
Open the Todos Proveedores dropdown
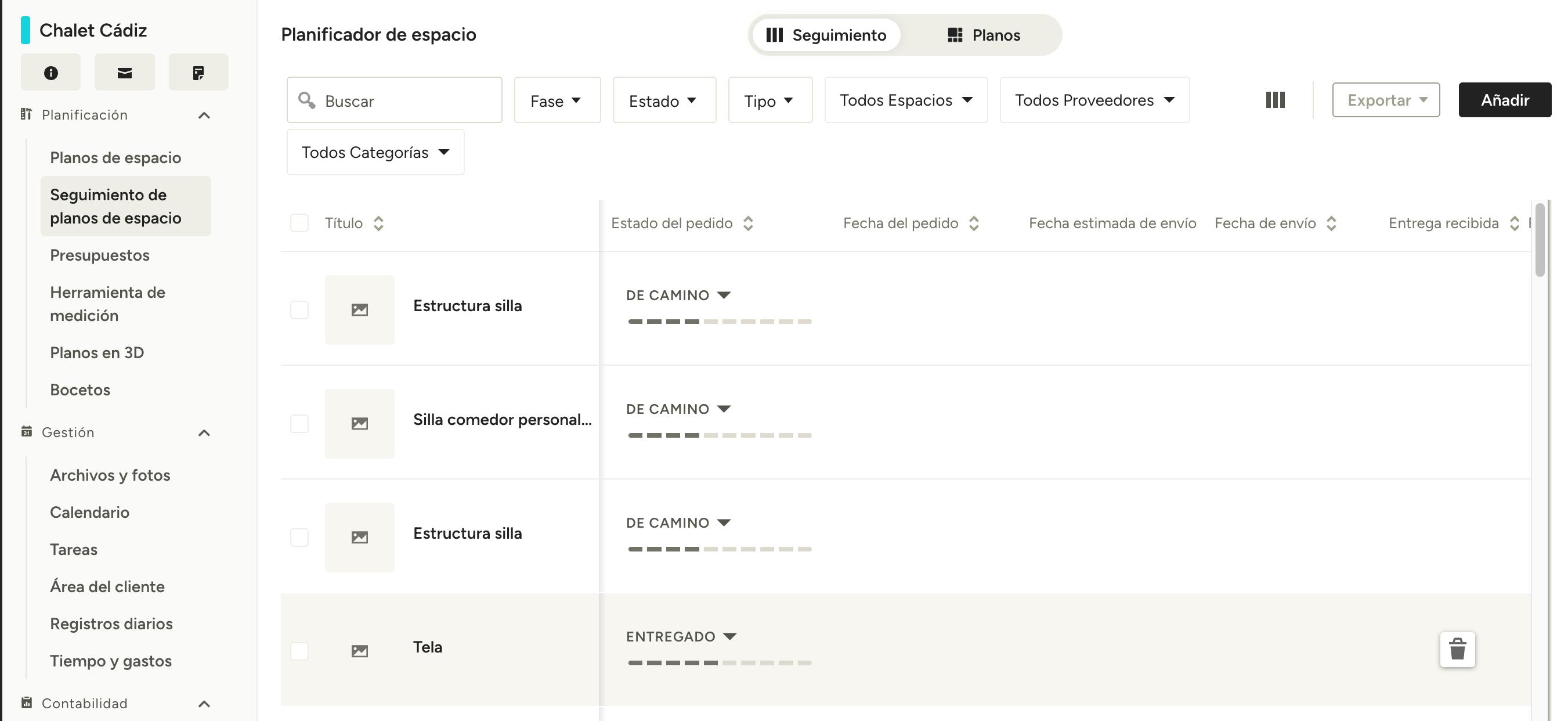click(x=1094, y=100)
